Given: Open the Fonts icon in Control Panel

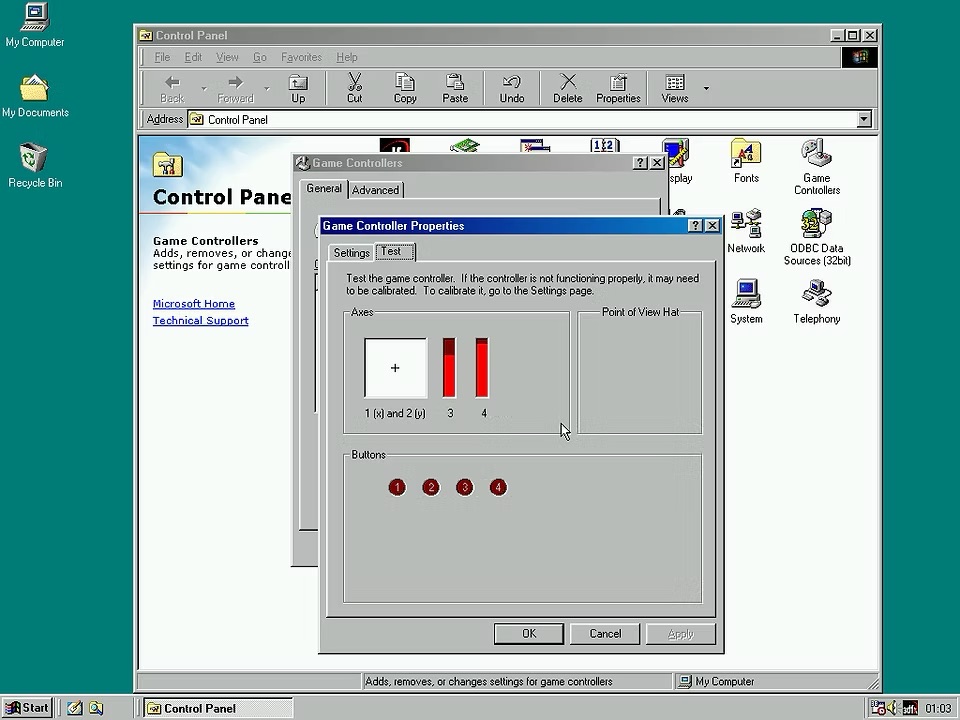Looking at the screenshot, I should 746,161.
